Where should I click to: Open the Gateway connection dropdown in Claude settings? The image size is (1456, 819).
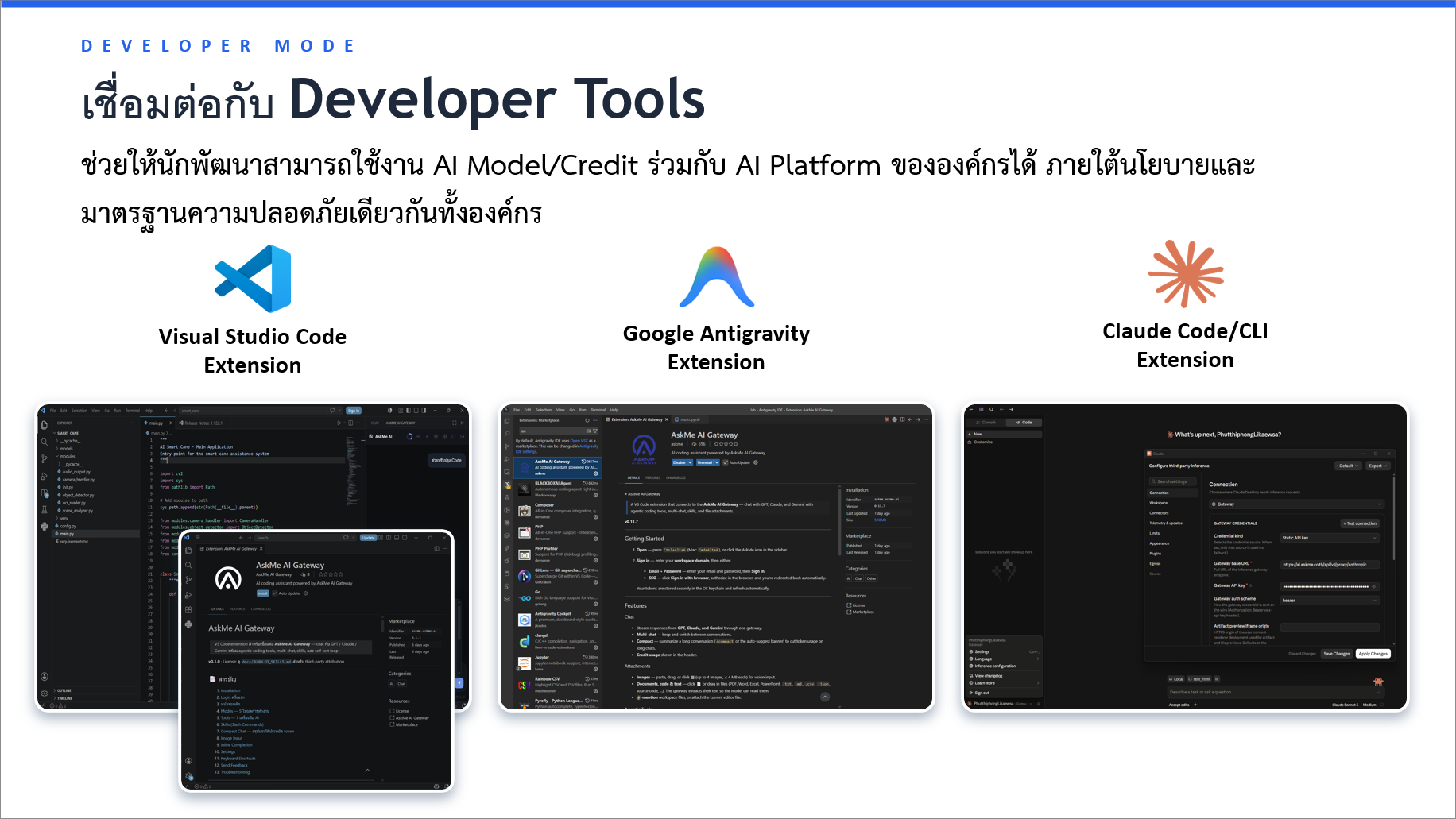pos(1296,504)
